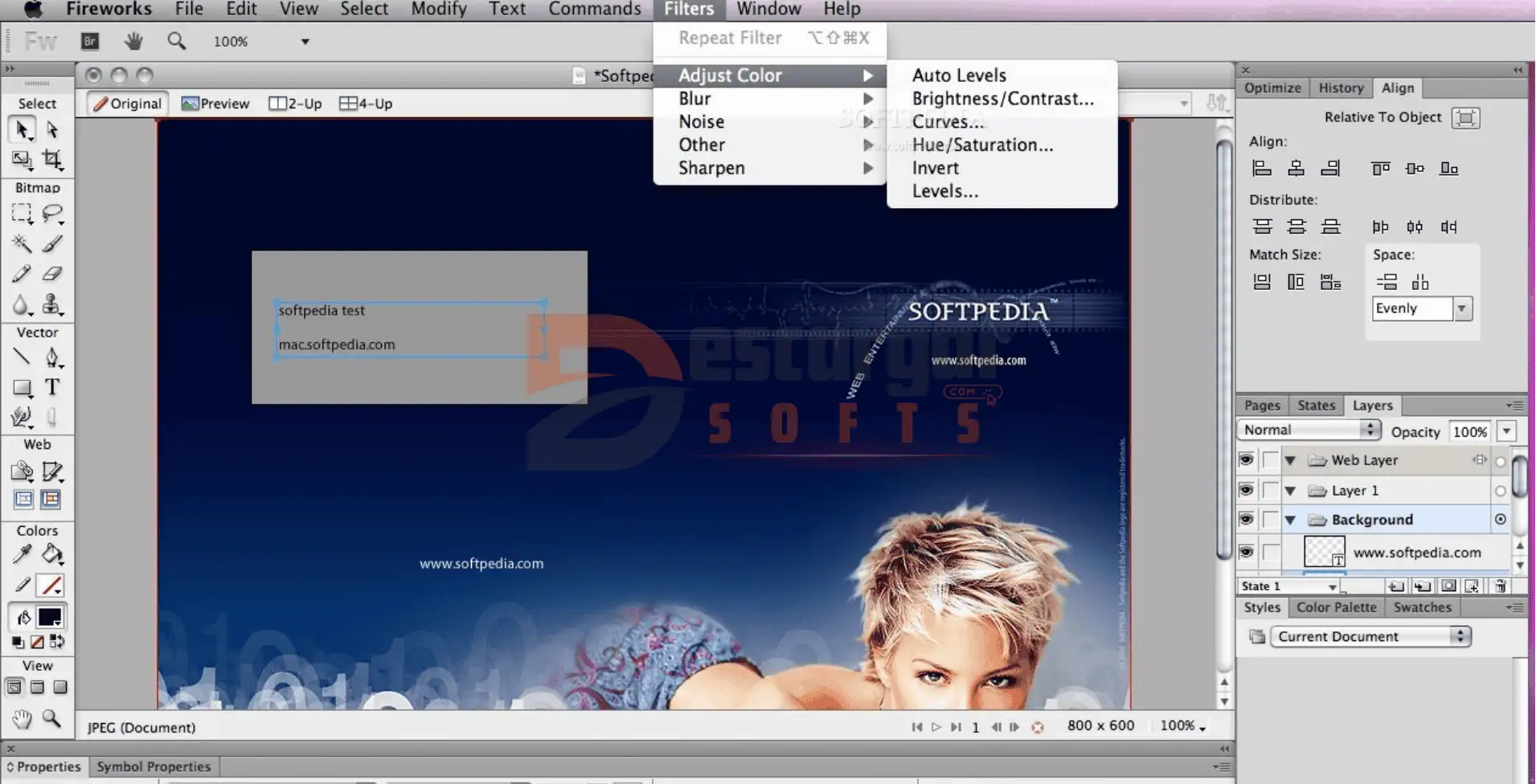This screenshot has width=1536, height=784.
Task: Switch to the History tab
Action: (x=1341, y=88)
